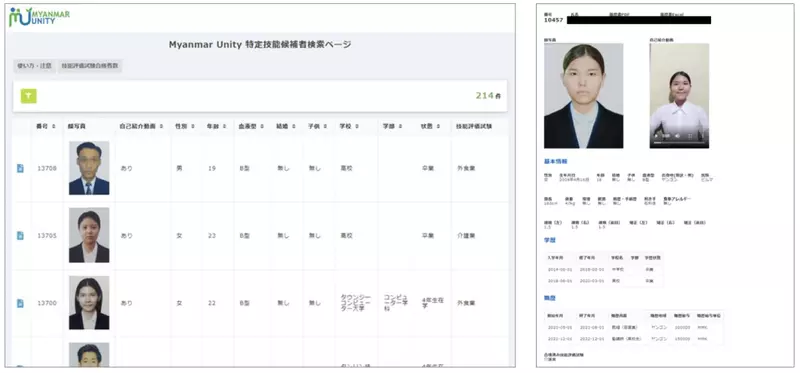Open detail document icon for candidate 13705

tap(20, 236)
